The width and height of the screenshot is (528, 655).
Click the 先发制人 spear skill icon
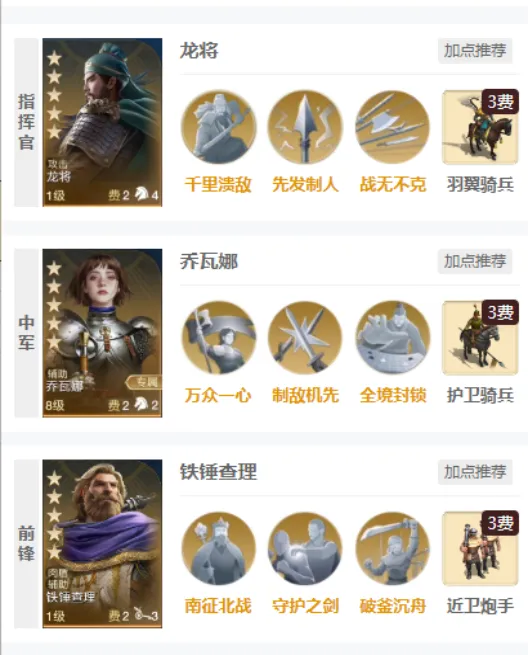coord(305,127)
